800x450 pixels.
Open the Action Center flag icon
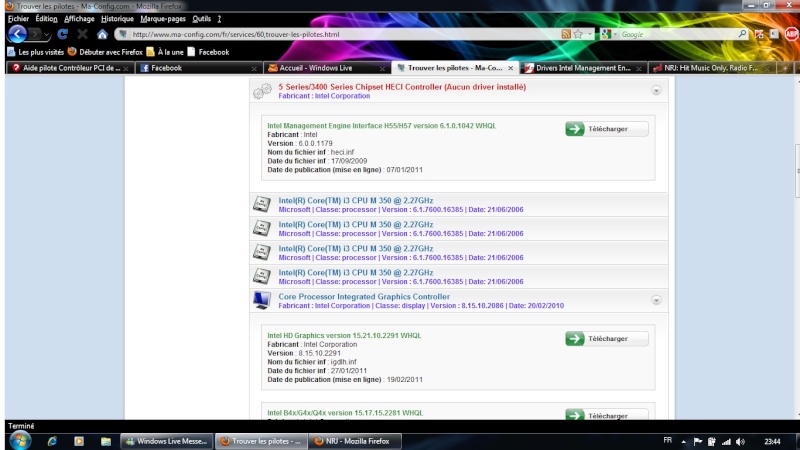(697, 442)
